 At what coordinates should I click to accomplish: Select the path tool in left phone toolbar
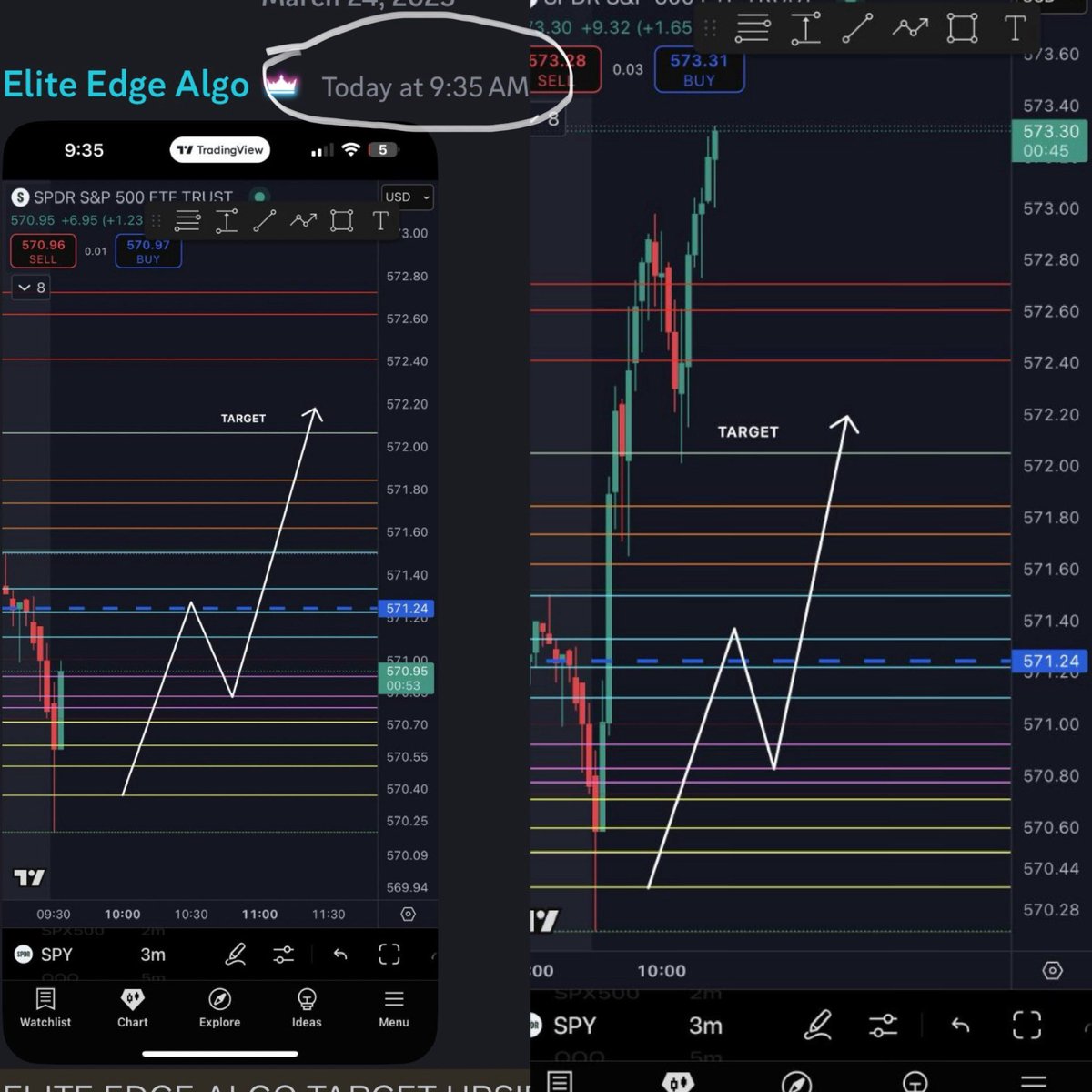point(303,220)
